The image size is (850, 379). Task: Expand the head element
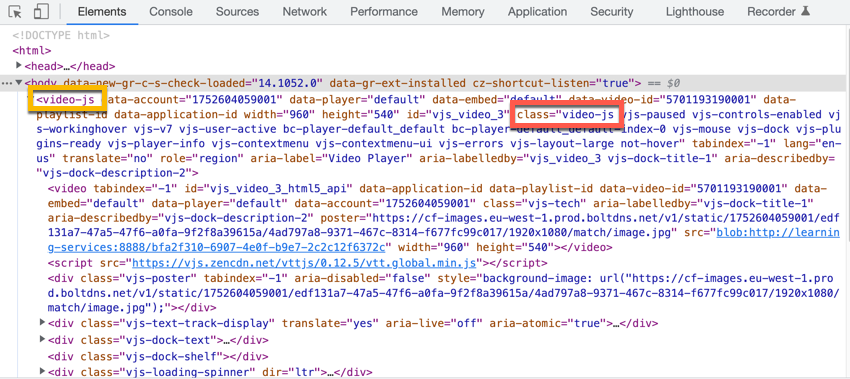20,66
